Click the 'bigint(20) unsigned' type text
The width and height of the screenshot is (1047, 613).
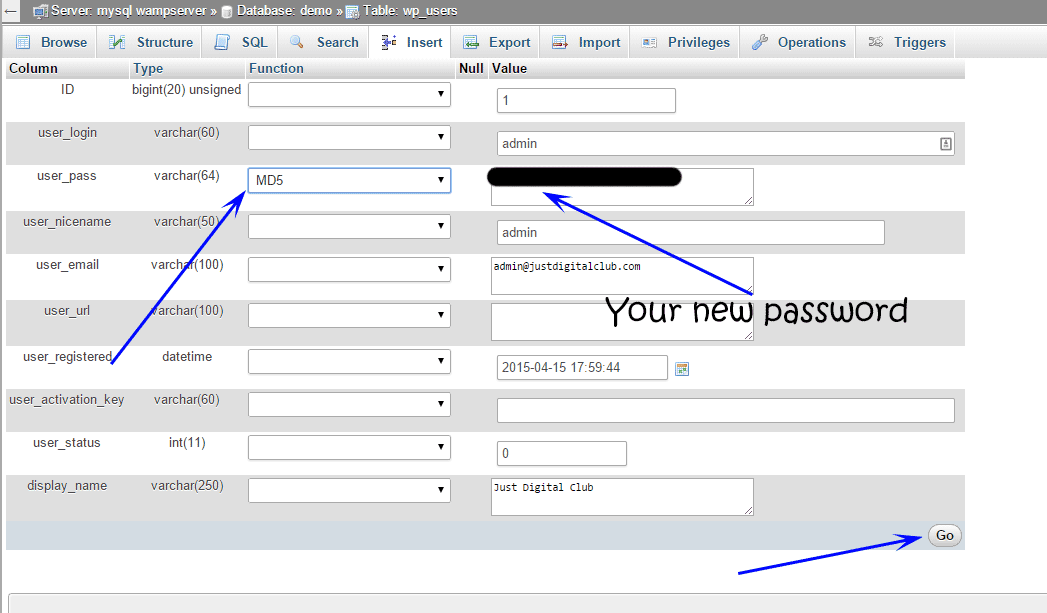point(186,89)
